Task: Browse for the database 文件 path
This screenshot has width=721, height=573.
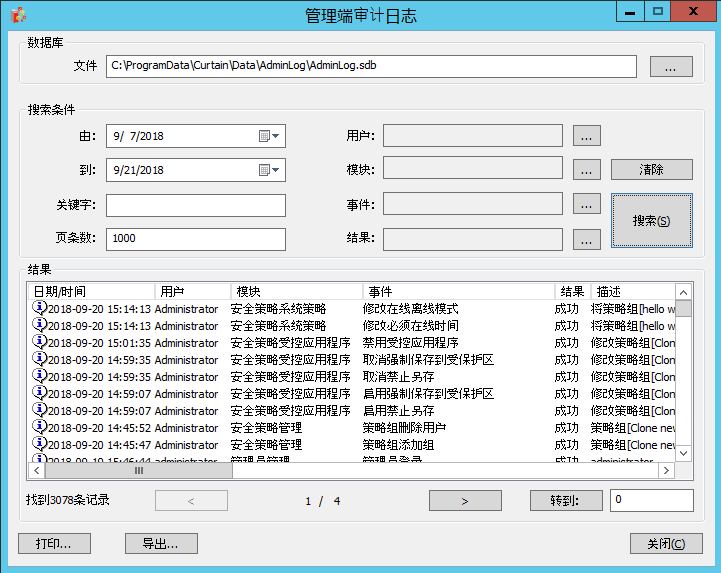Action: point(671,67)
